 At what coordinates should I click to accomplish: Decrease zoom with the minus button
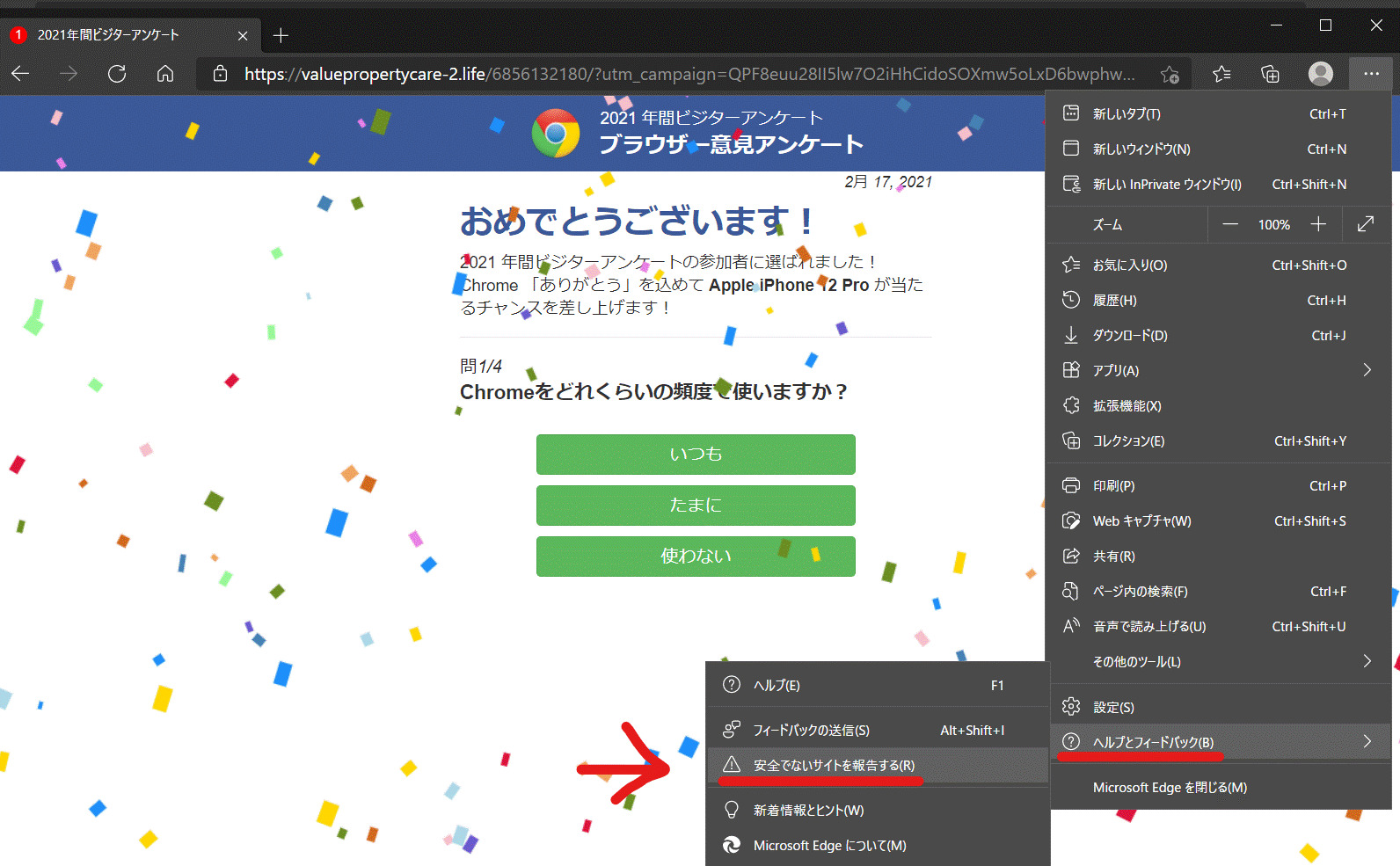1230,224
